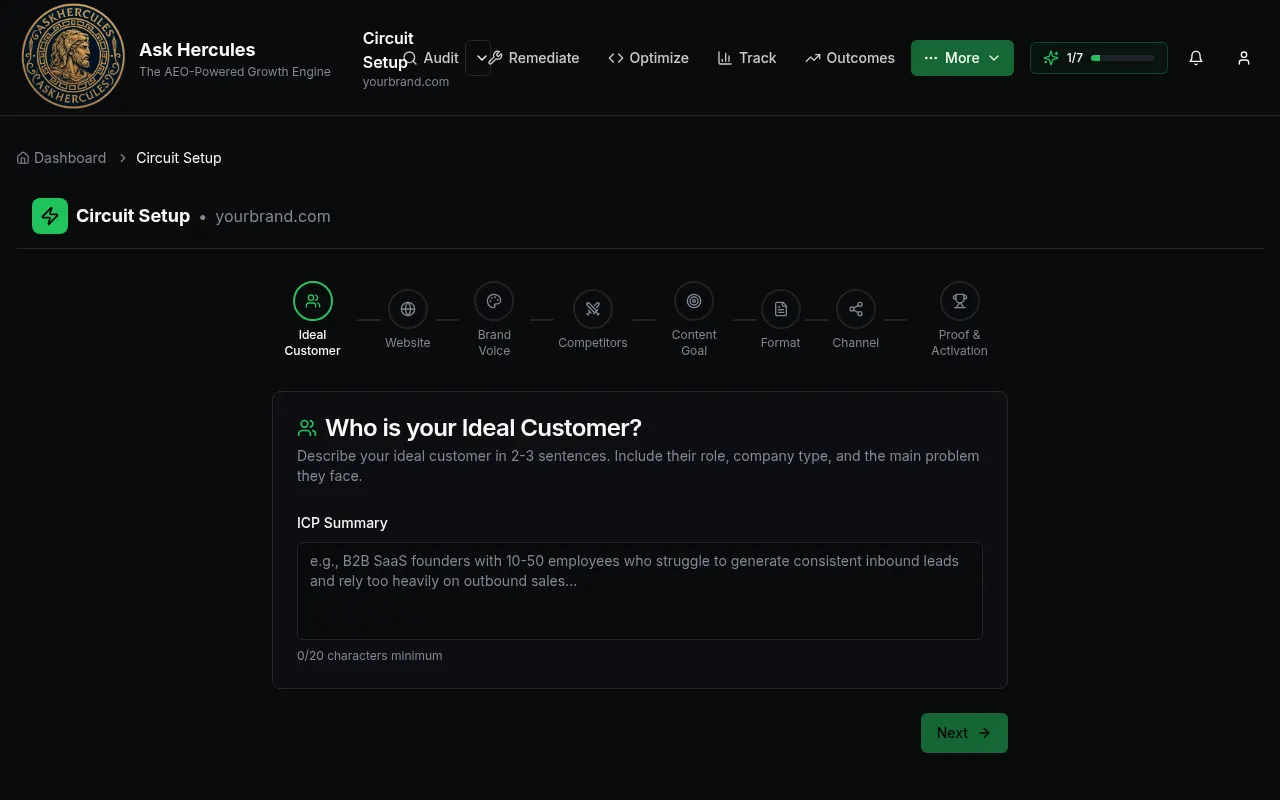Click the ICP Summary label
Image resolution: width=1280 pixels, height=800 pixels.
pos(342,523)
